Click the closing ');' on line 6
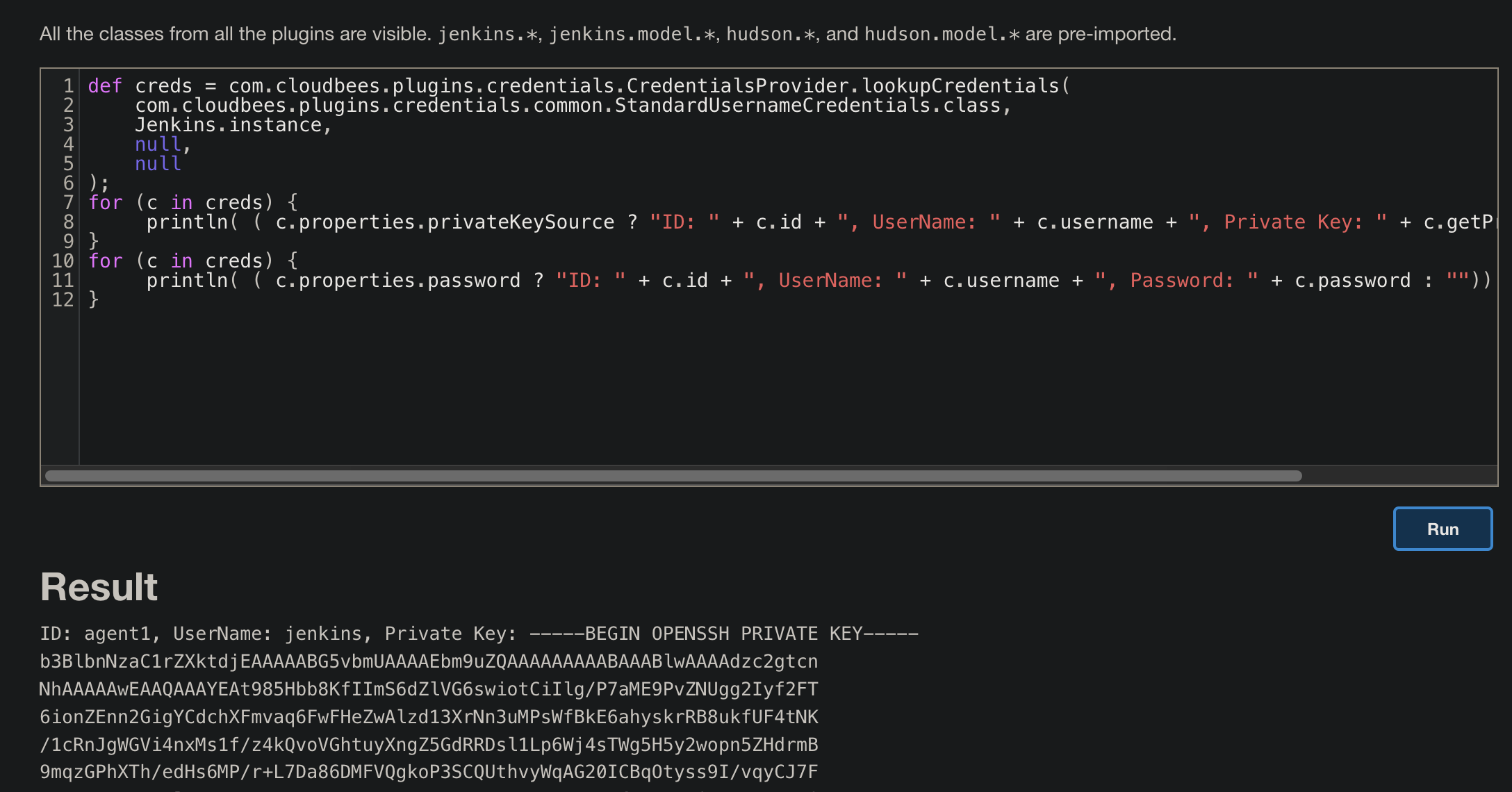Screen dimensions: 1512x792 coord(99,183)
